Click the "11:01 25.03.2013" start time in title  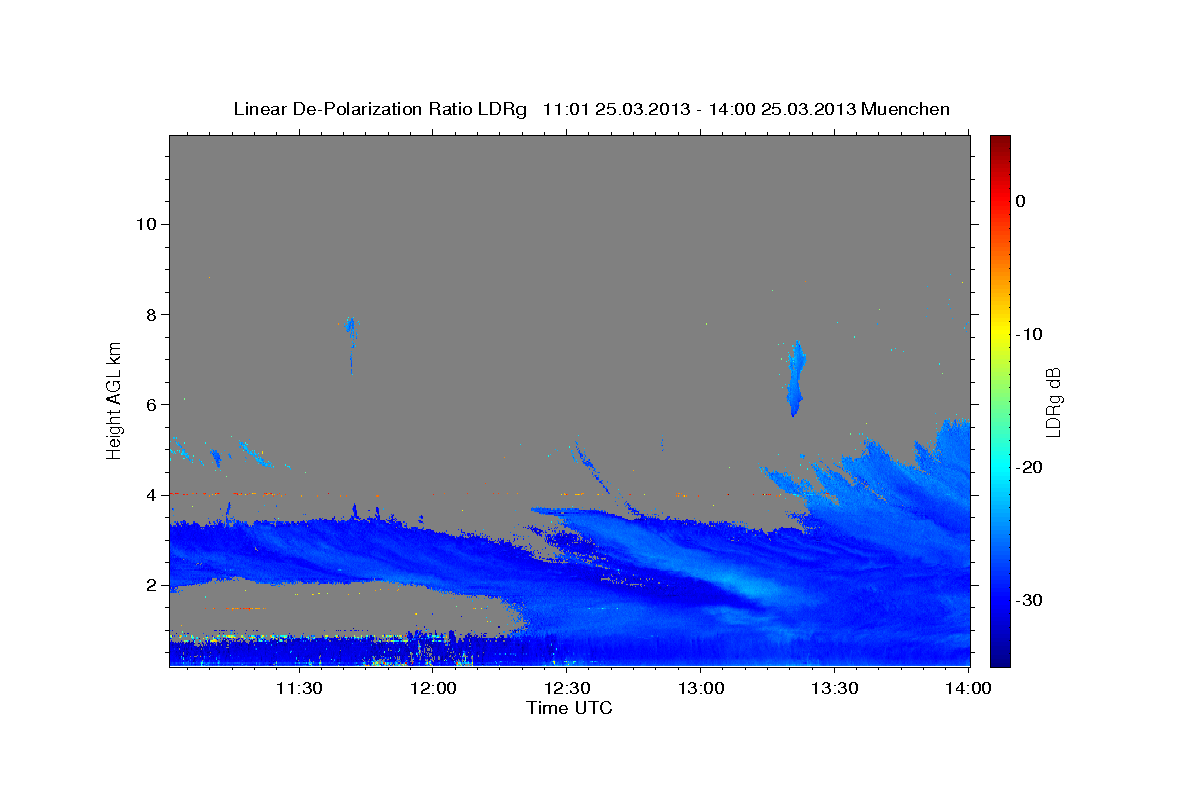pyautogui.click(x=615, y=109)
